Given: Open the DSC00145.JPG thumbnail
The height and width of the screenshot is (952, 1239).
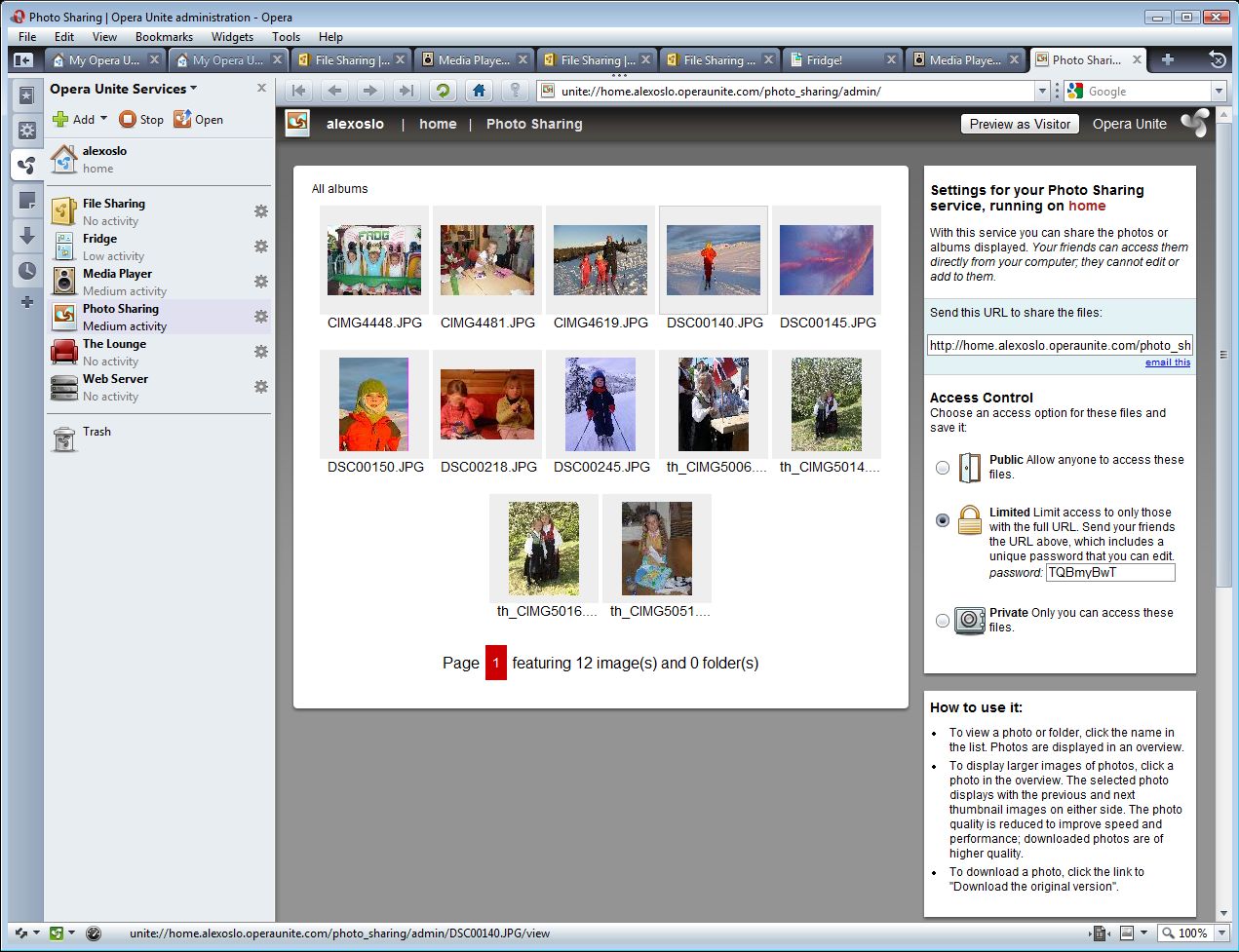Looking at the screenshot, I should [827, 260].
